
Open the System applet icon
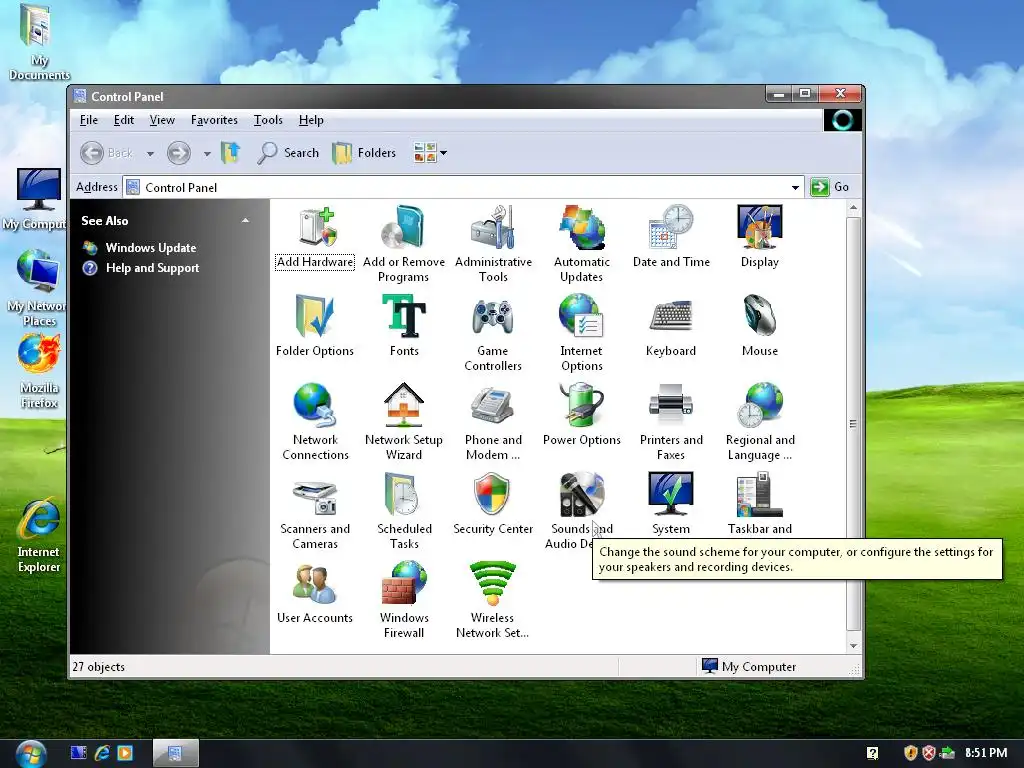(x=671, y=504)
